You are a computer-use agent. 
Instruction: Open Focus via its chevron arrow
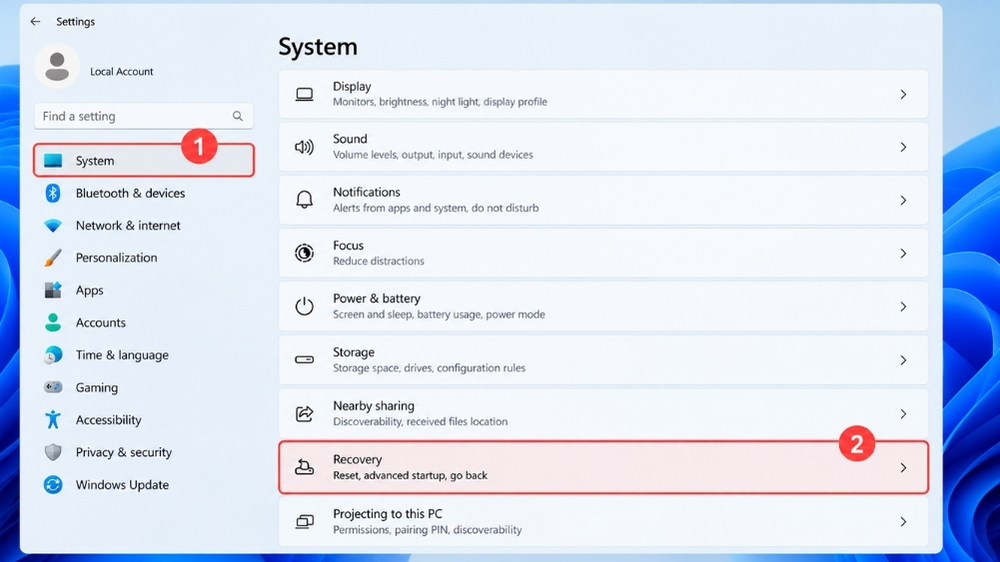pyautogui.click(x=903, y=253)
